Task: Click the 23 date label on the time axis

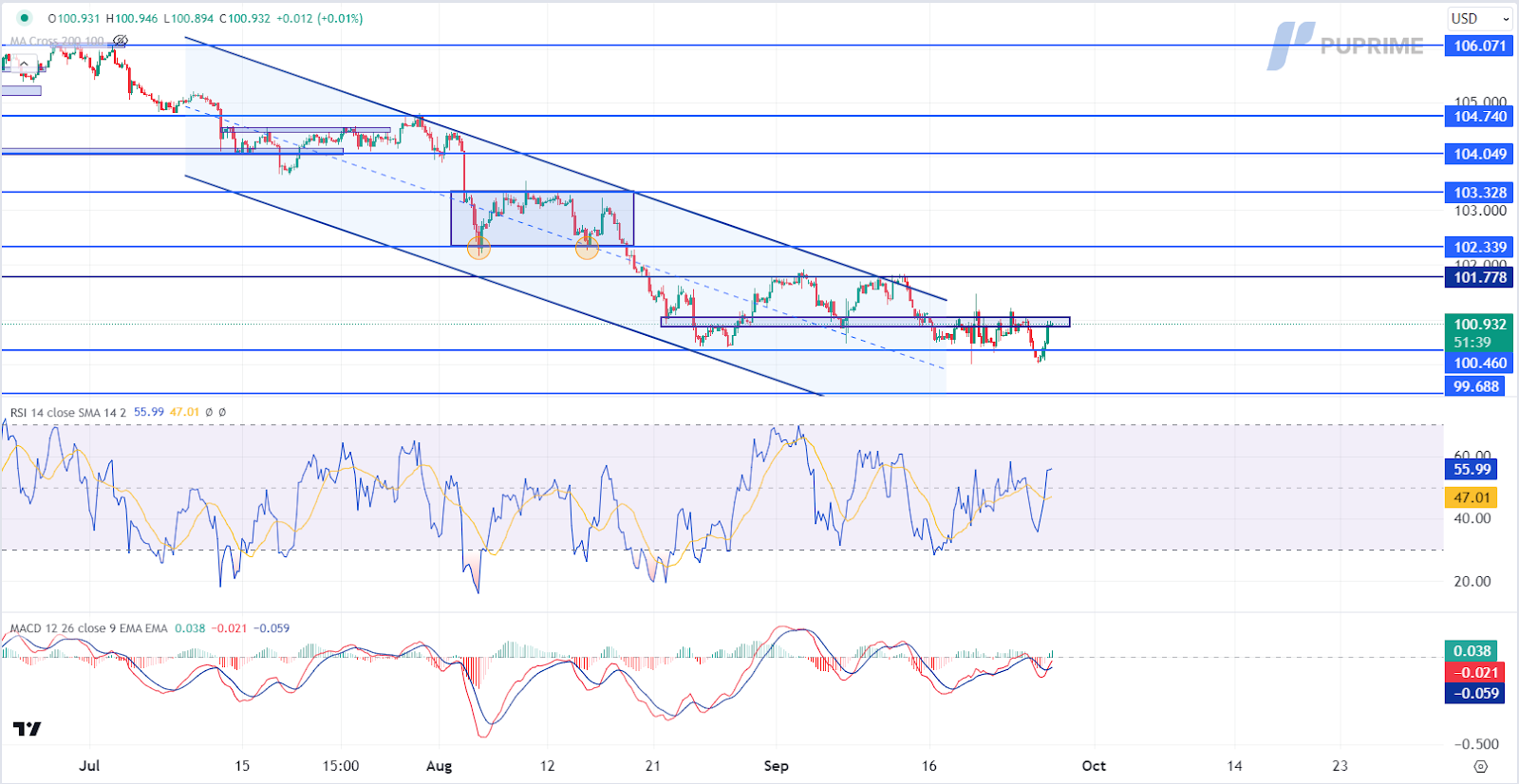Action: pos(1340,766)
